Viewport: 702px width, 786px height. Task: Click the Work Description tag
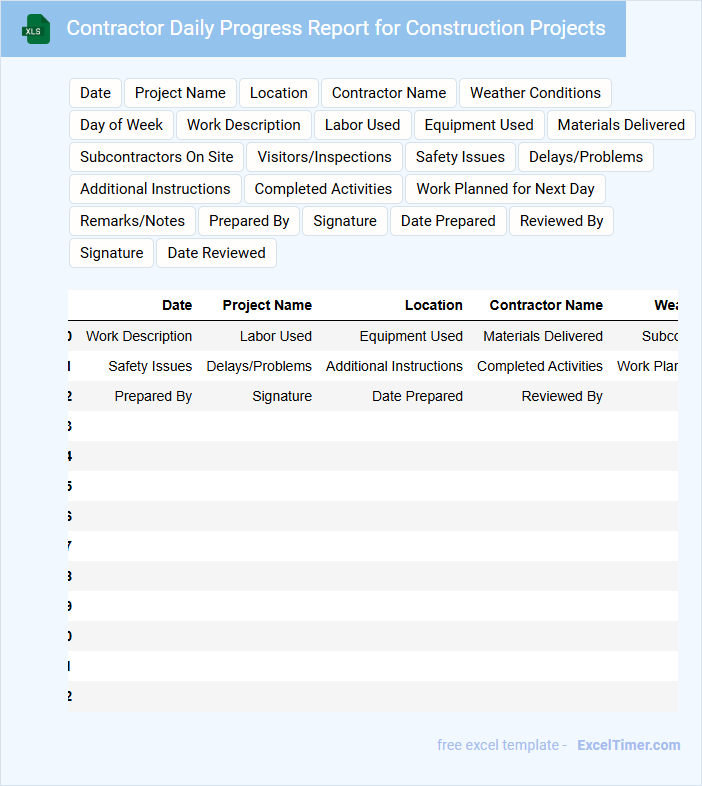244,125
